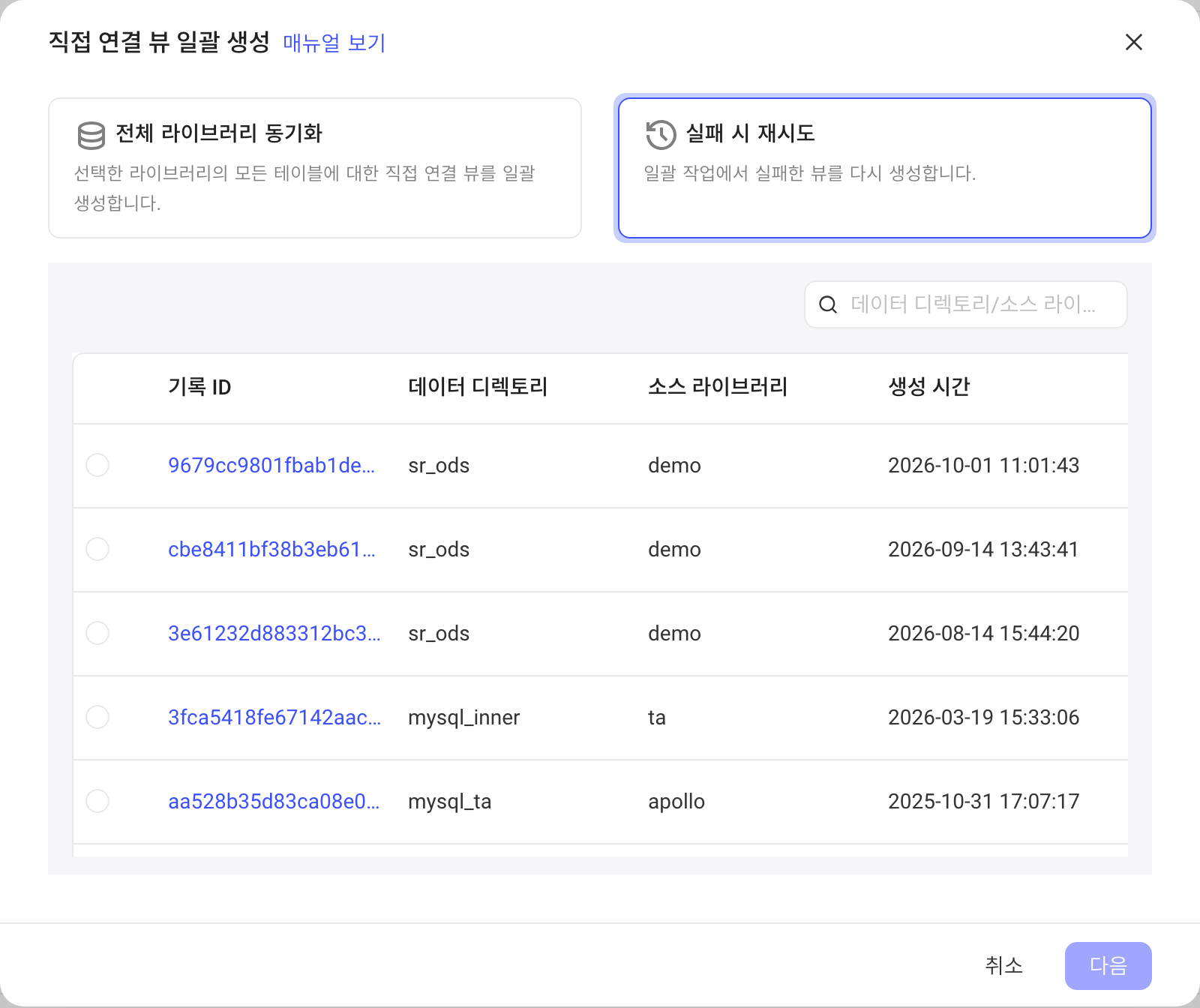
Task: Open record link aa528b35d83ca08e0...
Action: (274, 801)
